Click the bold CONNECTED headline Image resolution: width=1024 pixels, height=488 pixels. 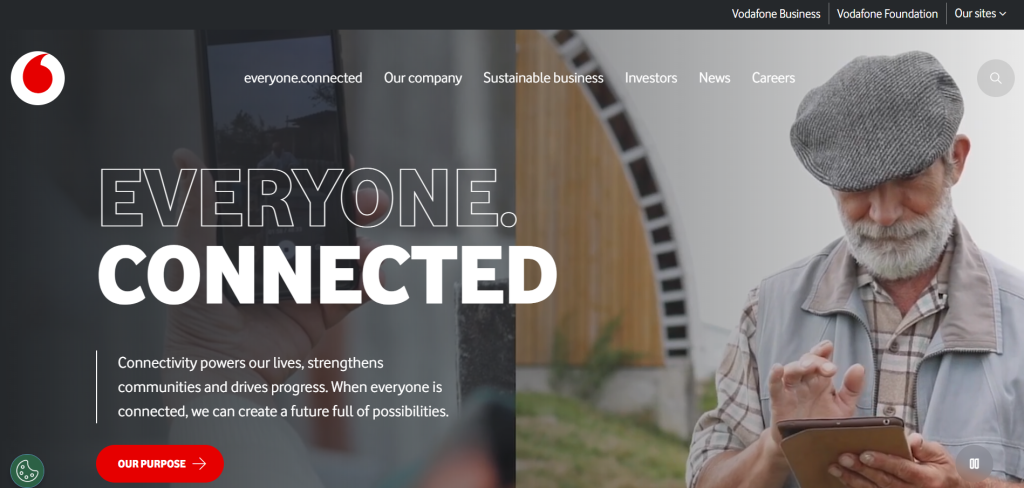coord(327,272)
